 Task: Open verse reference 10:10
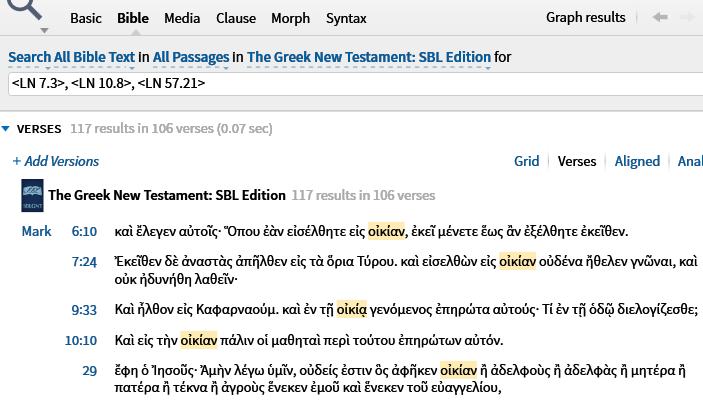click(81, 340)
